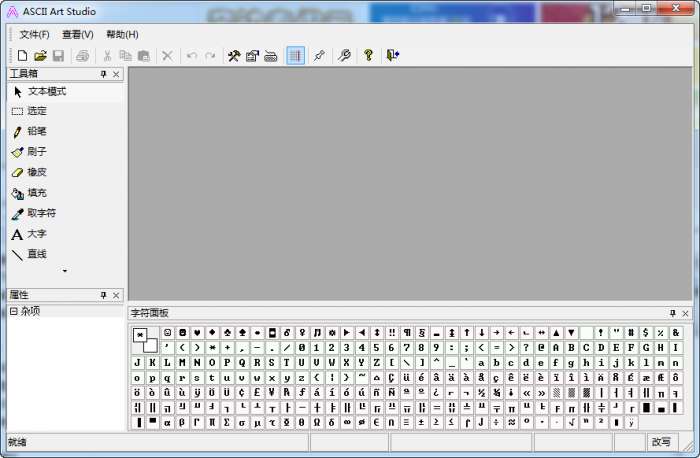Pick the Fill (填充) bucket tool
This screenshot has height=458, width=700.
pyautogui.click(x=36, y=193)
